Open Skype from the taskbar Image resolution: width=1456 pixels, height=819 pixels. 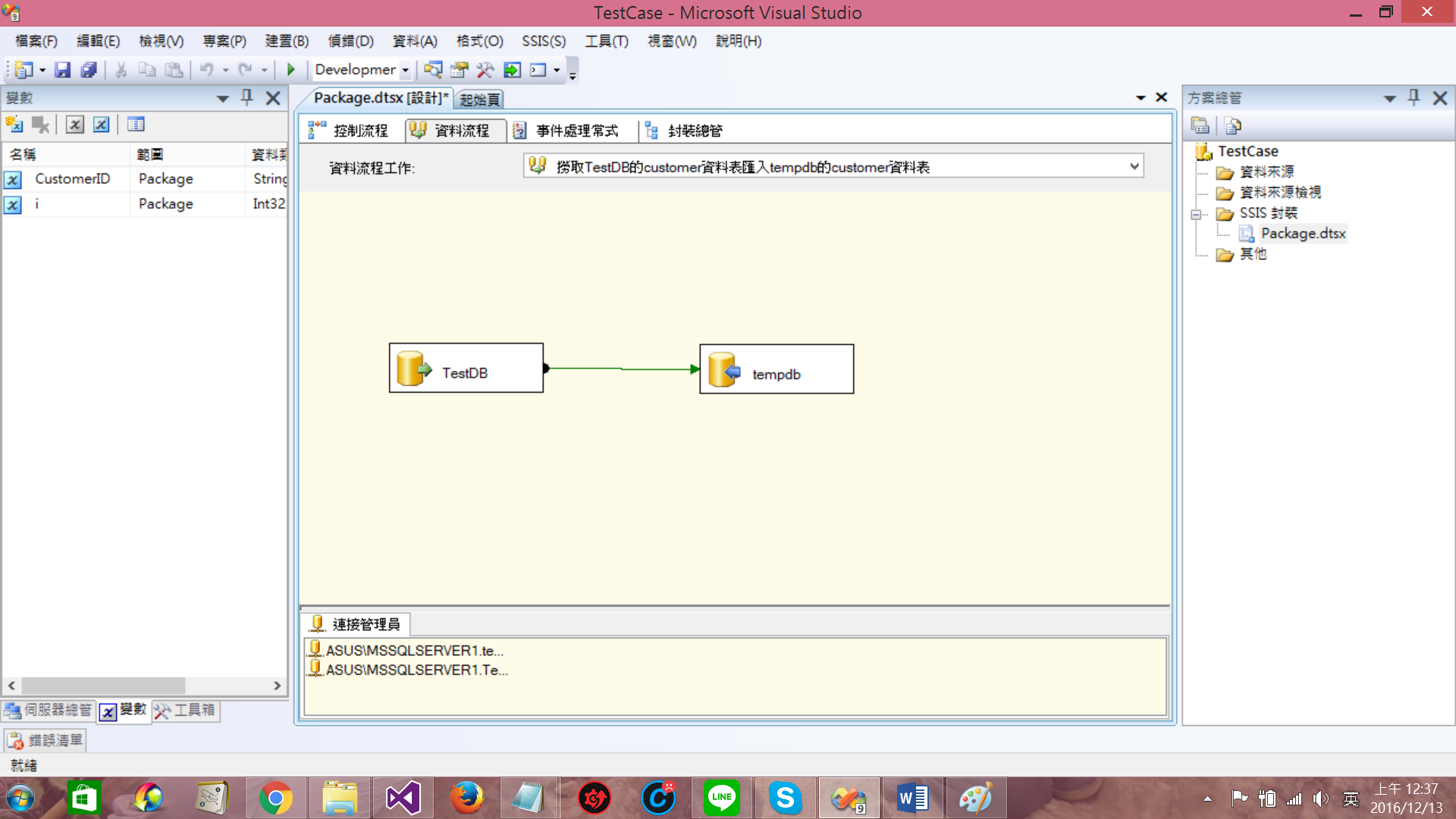pyautogui.click(x=785, y=798)
